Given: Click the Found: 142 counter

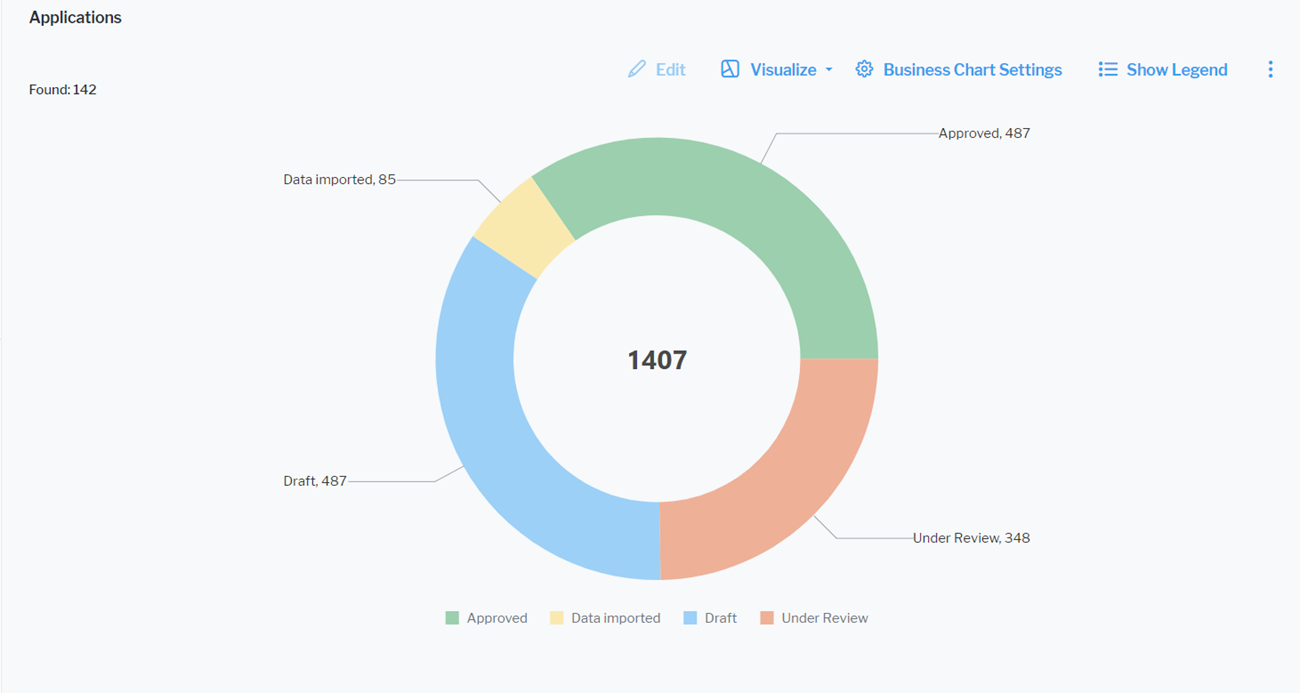Looking at the screenshot, I should (62, 89).
